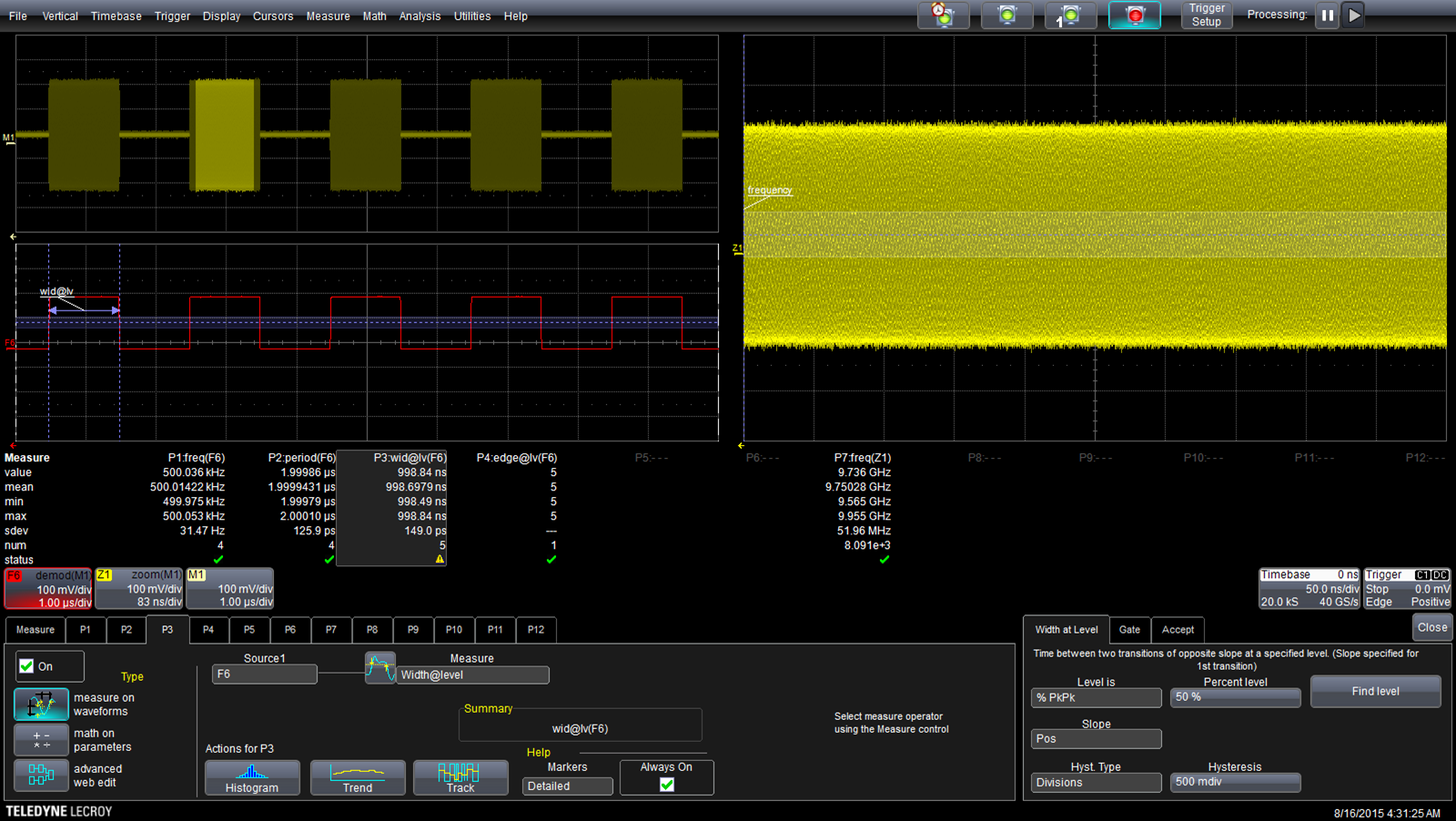Viewport: 1456px width, 821px height.
Task: Click the Width@level measure waveform icon
Action: click(380, 668)
